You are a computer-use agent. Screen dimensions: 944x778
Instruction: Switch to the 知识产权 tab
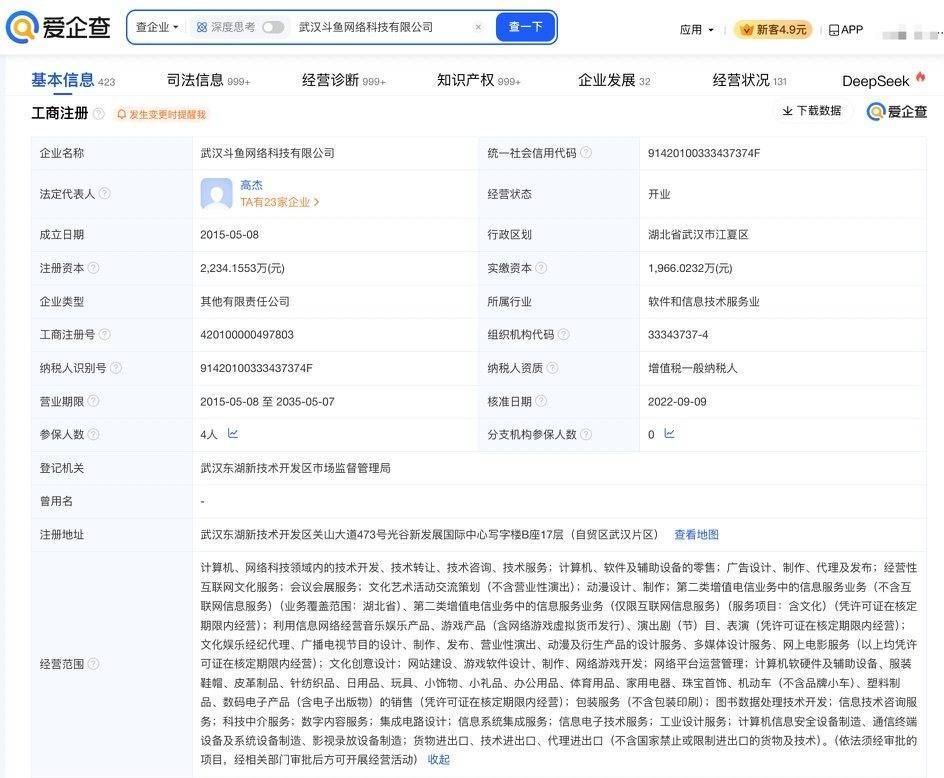pyautogui.click(x=478, y=80)
